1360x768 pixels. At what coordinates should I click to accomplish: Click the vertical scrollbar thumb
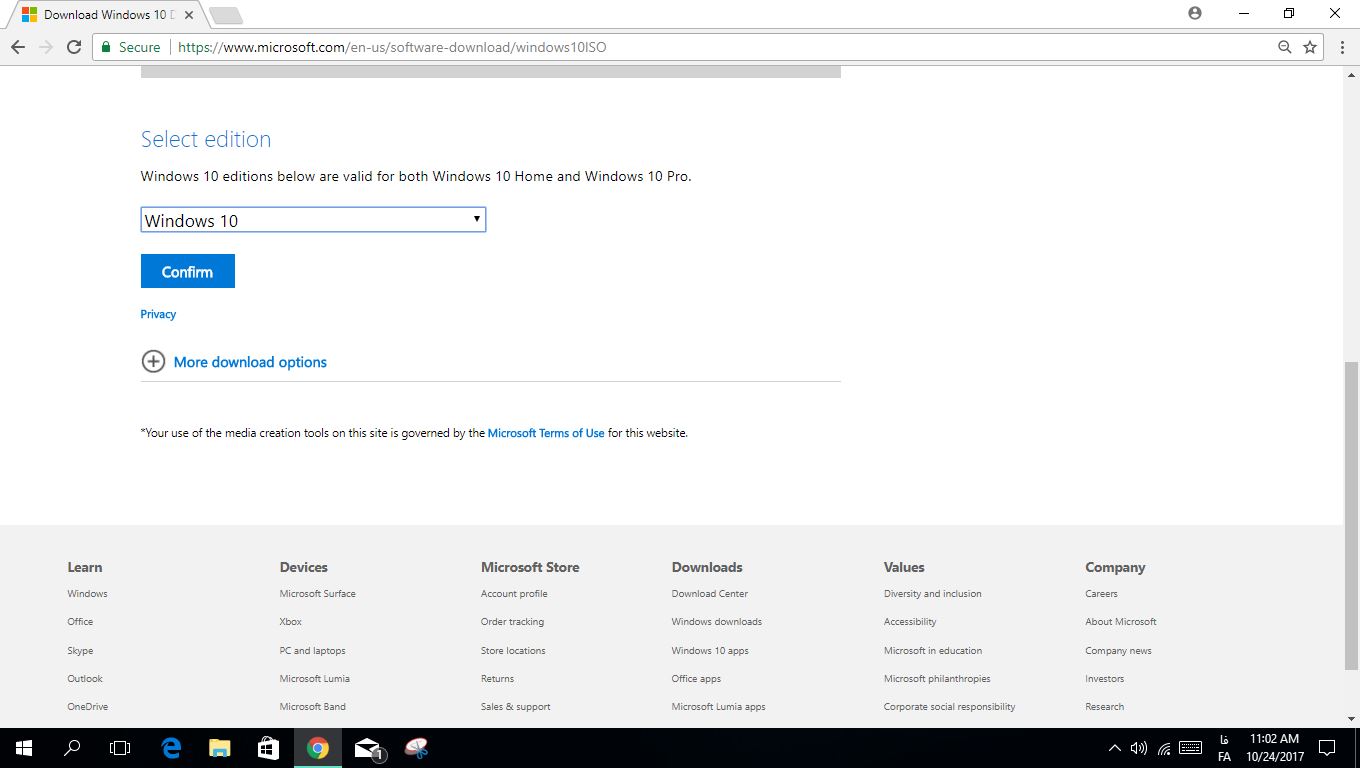(x=1352, y=515)
